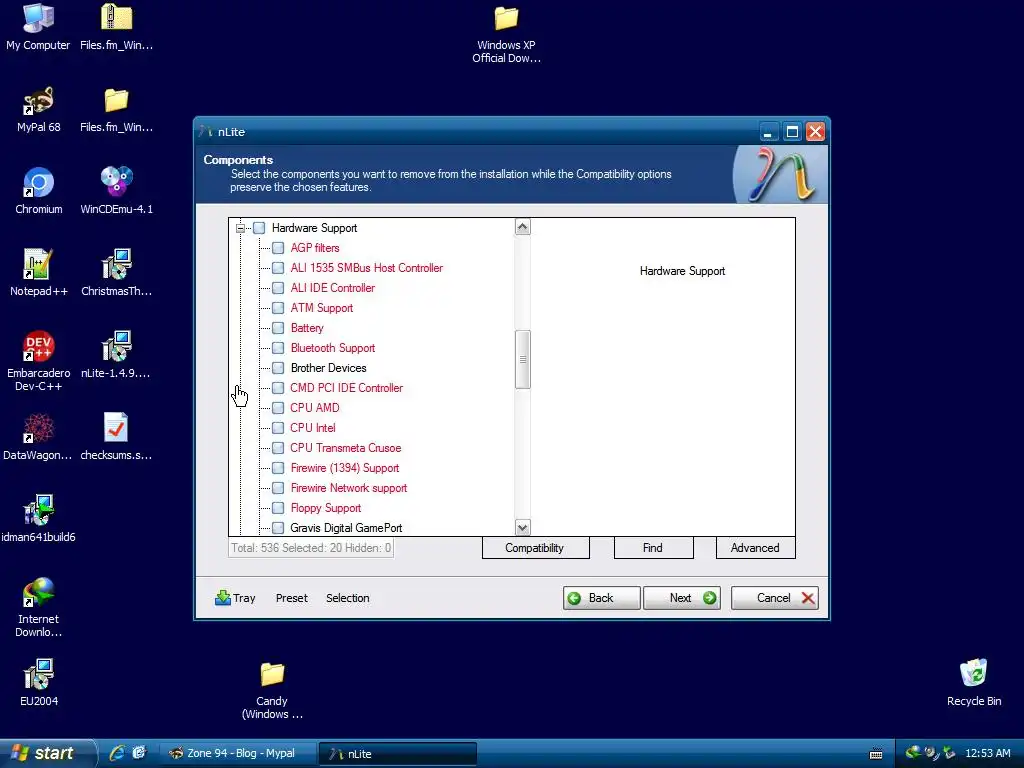Image resolution: width=1024 pixels, height=768 pixels.
Task: Select Gravis Digital GamePort row
Action: pyautogui.click(x=346, y=528)
